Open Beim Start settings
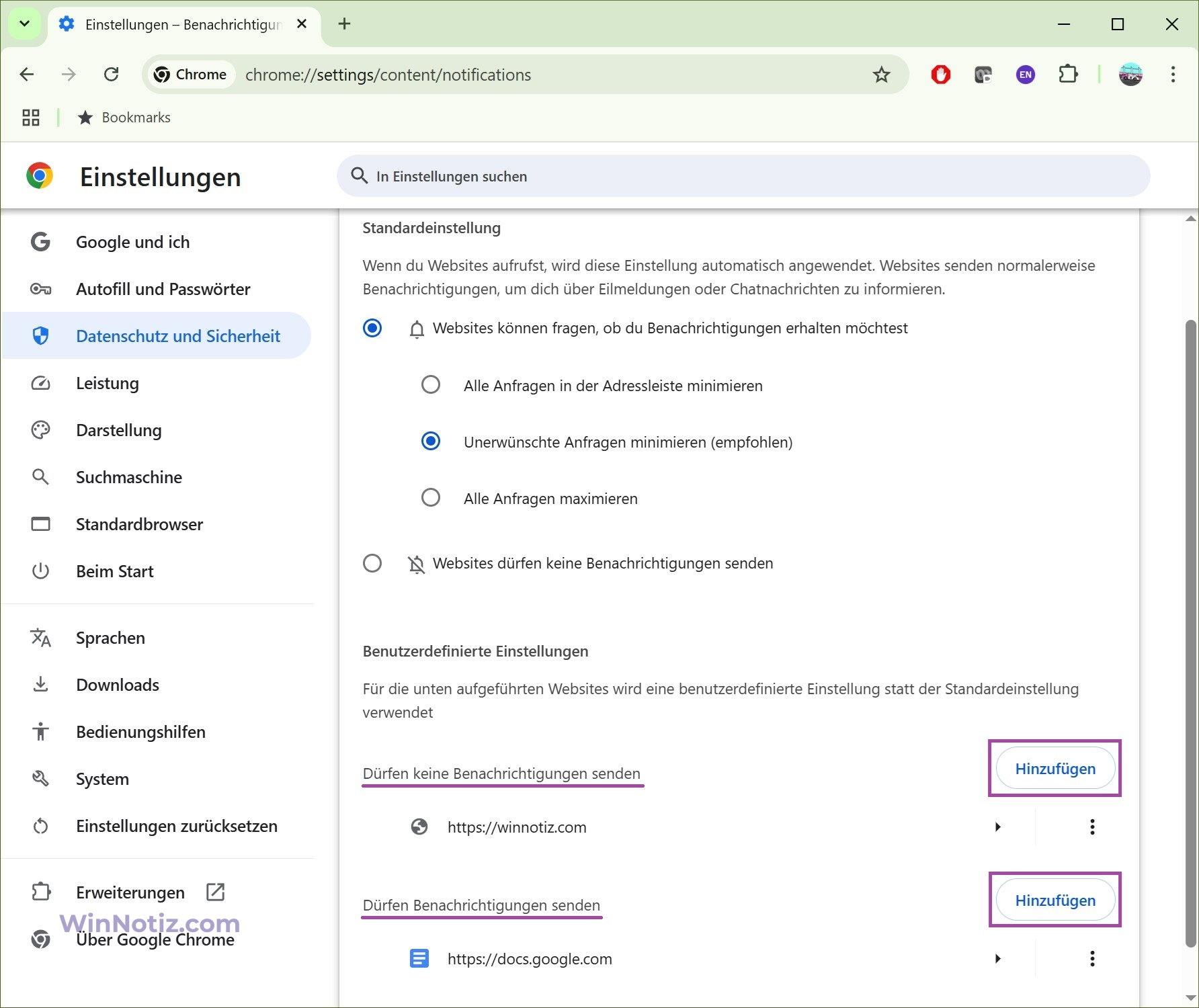Image resolution: width=1199 pixels, height=1008 pixels. click(157, 571)
